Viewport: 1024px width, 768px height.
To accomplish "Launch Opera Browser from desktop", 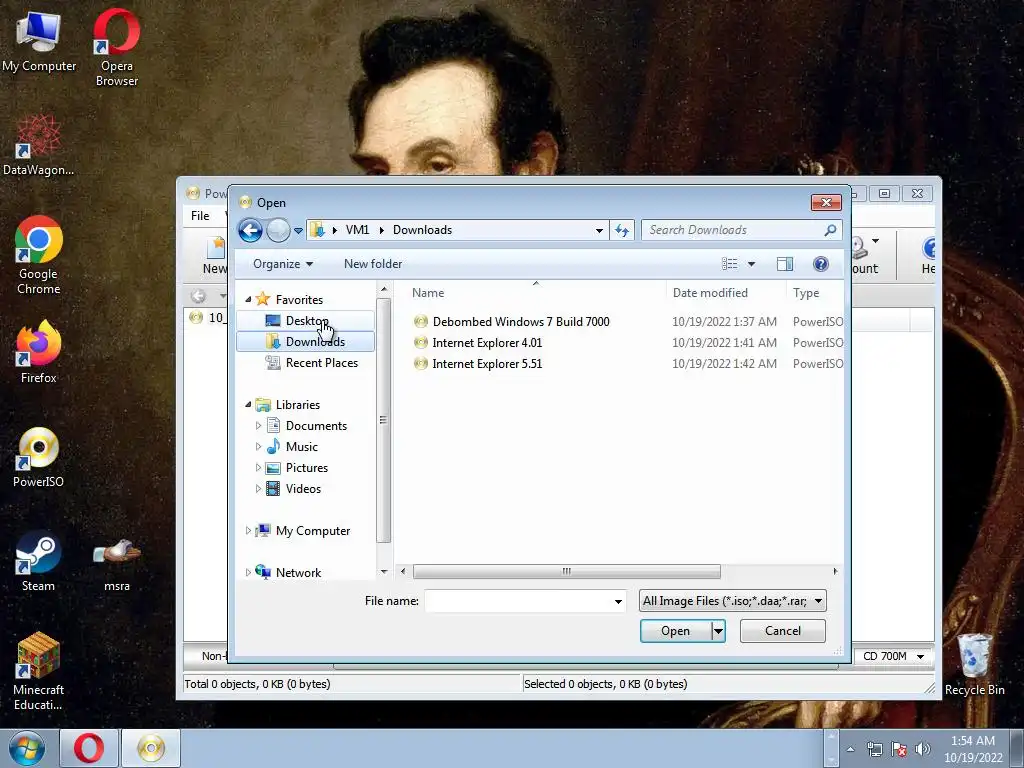I will pyautogui.click(x=116, y=47).
